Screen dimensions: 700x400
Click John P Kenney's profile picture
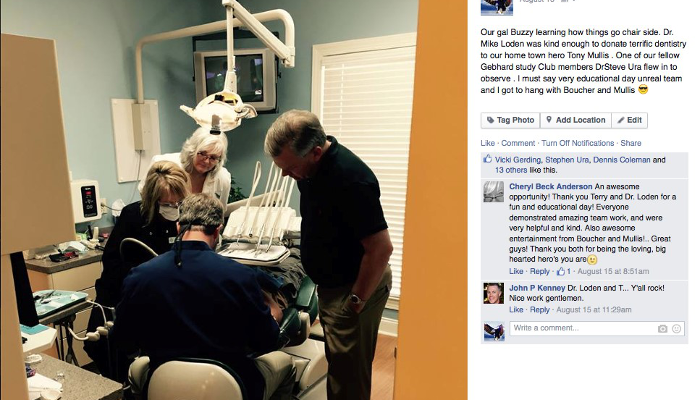coord(493,293)
